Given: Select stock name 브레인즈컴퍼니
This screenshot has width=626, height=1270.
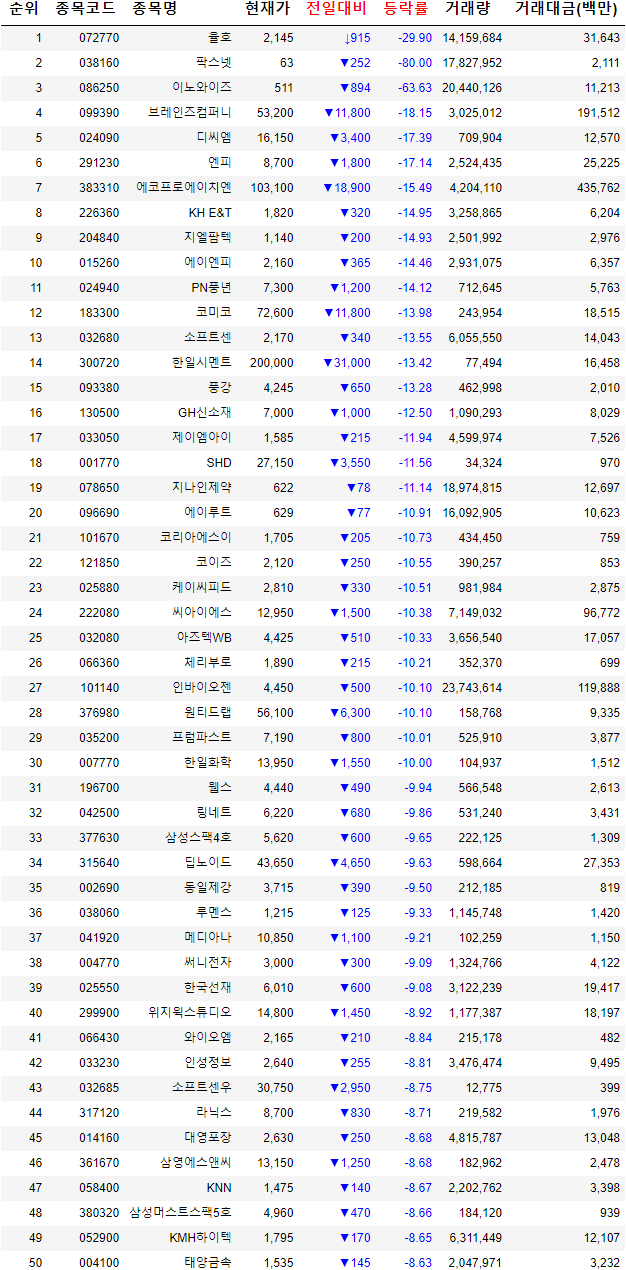Looking at the screenshot, I should pyautogui.click(x=190, y=113).
